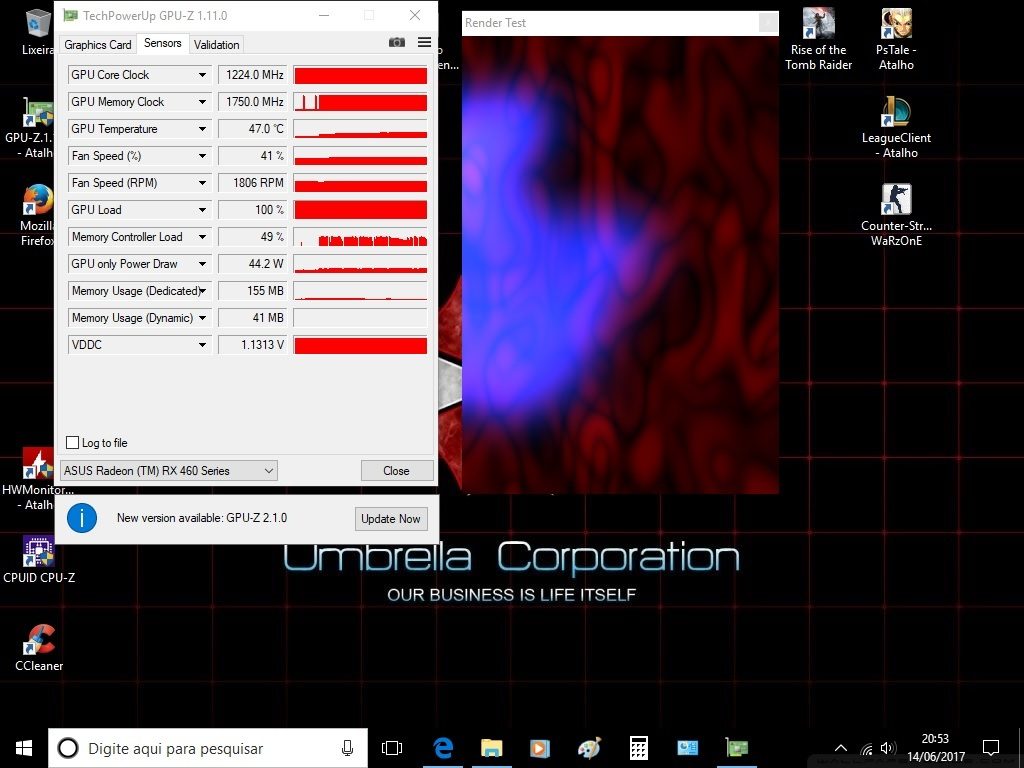Open File Explorer from the taskbar
The width and height of the screenshot is (1024, 768).
click(x=492, y=748)
